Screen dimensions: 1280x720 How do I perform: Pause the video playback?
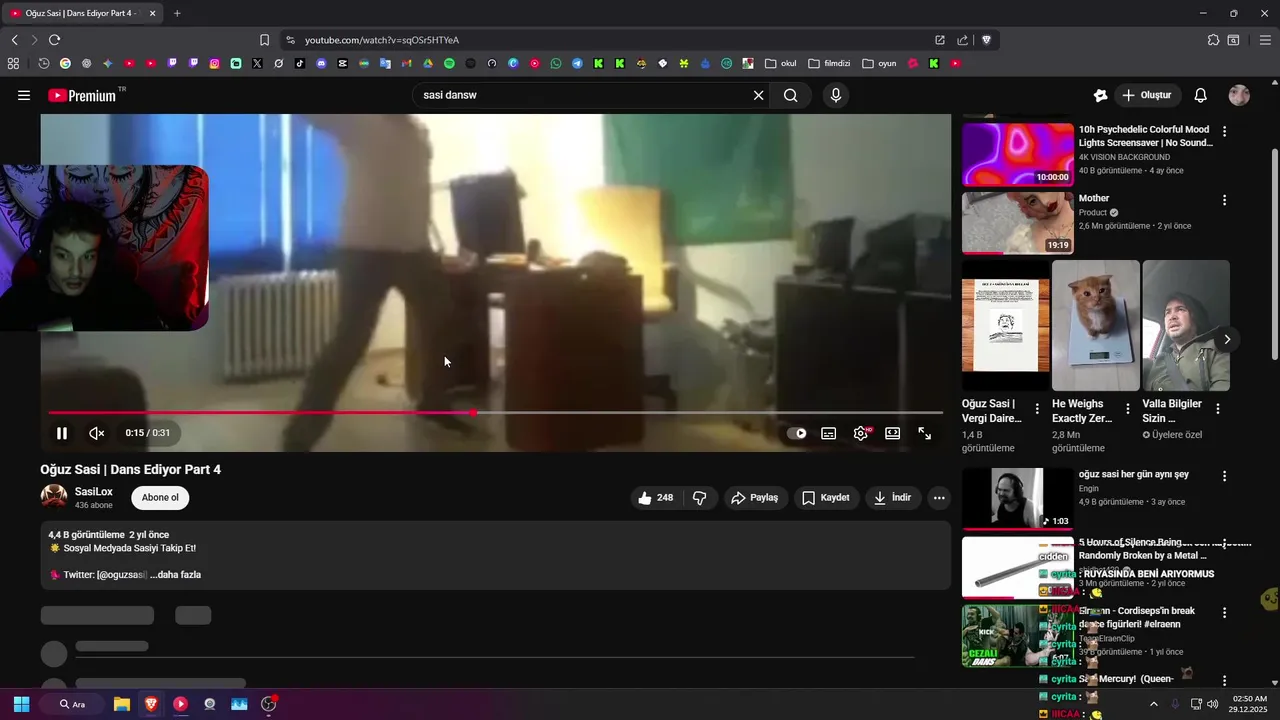tap(62, 433)
